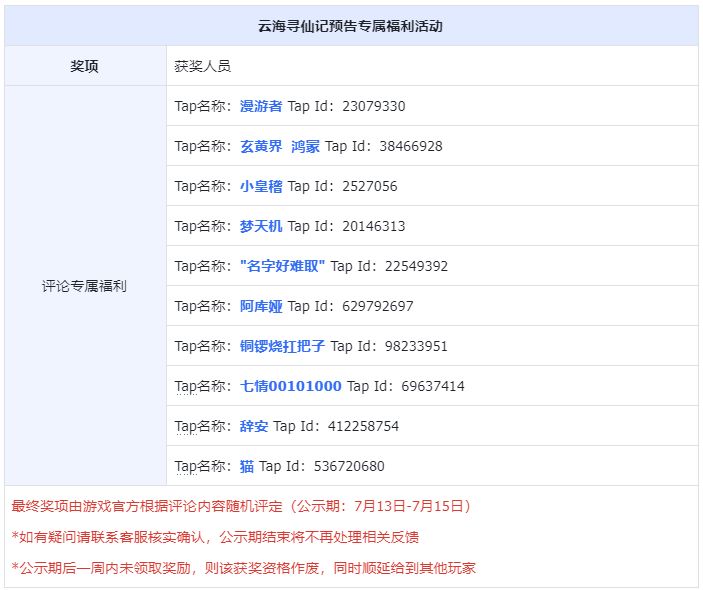Open the 铜锣烧扛把子 user link
Image resolution: width=703 pixels, height=590 pixels.
click(282, 346)
